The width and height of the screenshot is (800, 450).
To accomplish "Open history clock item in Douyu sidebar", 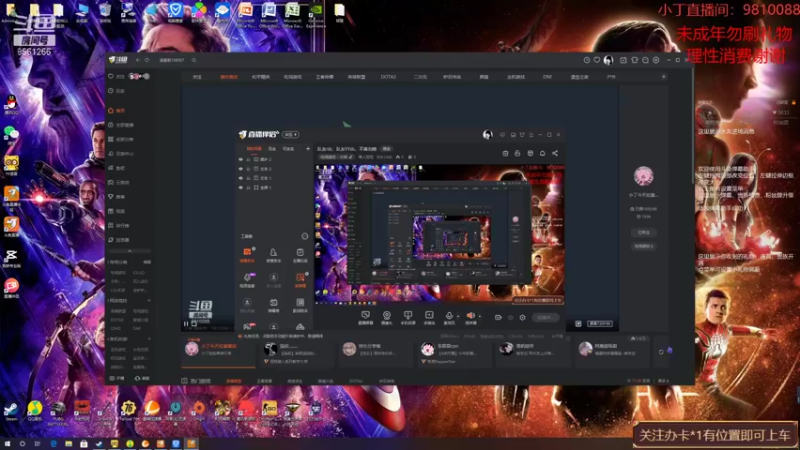I will coord(117,91).
